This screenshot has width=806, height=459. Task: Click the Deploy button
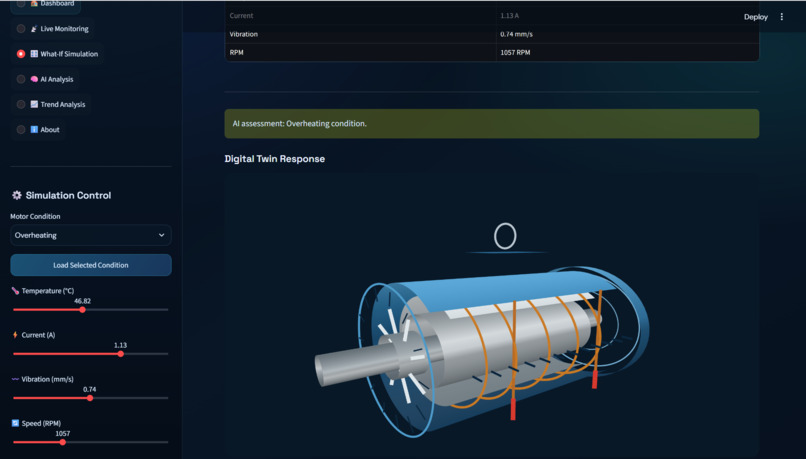[756, 17]
